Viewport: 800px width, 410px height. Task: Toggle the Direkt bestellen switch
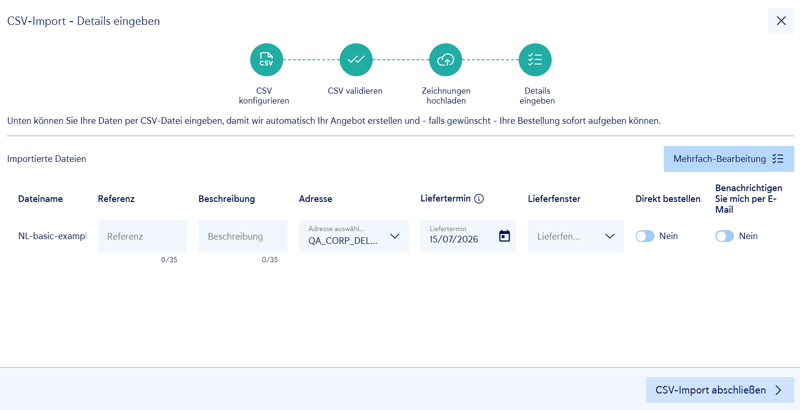[645, 236]
